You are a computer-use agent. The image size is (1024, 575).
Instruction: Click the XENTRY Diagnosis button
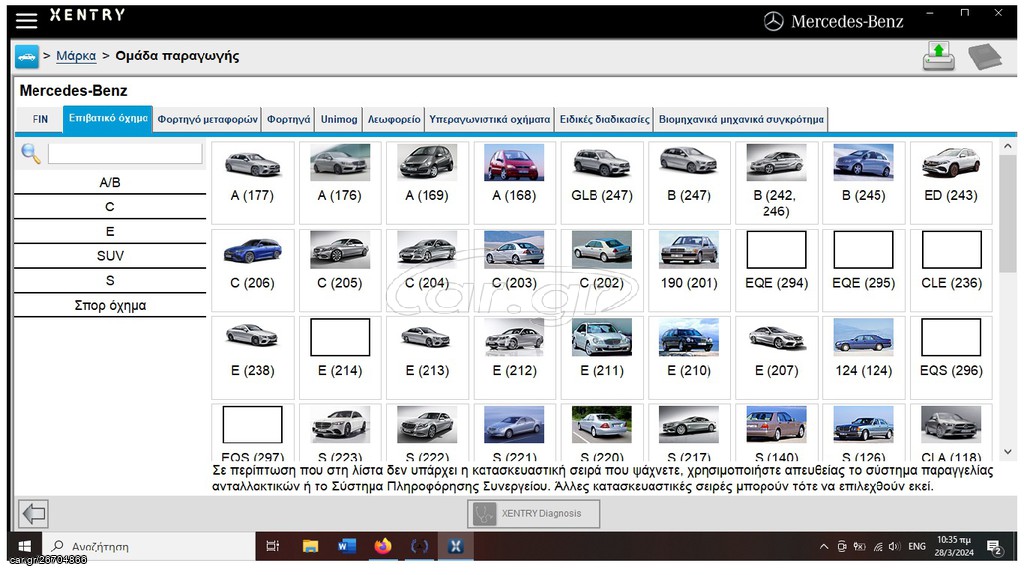(534, 514)
